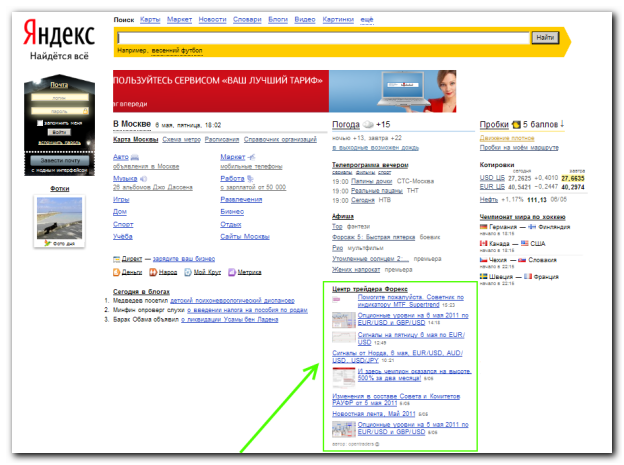Click the icon beside the Маркет link
This screenshot has height=465, width=624.
tap(251, 157)
